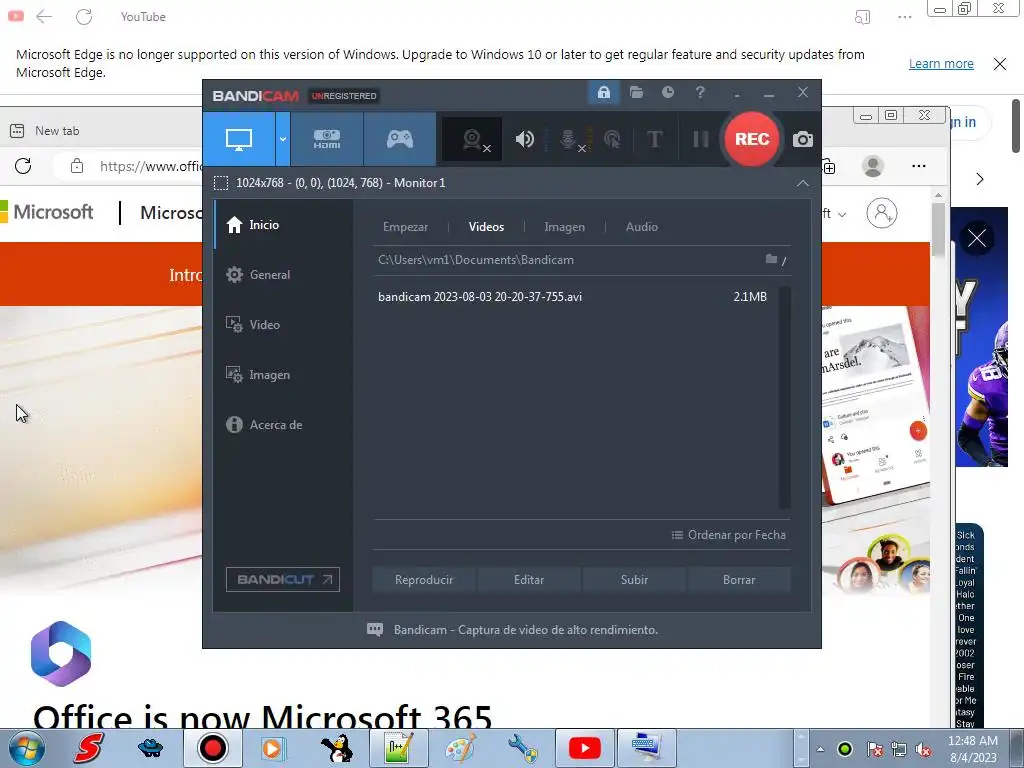Open the BANDICUT link button
This screenshot has height=768, width=1024.
283,579
